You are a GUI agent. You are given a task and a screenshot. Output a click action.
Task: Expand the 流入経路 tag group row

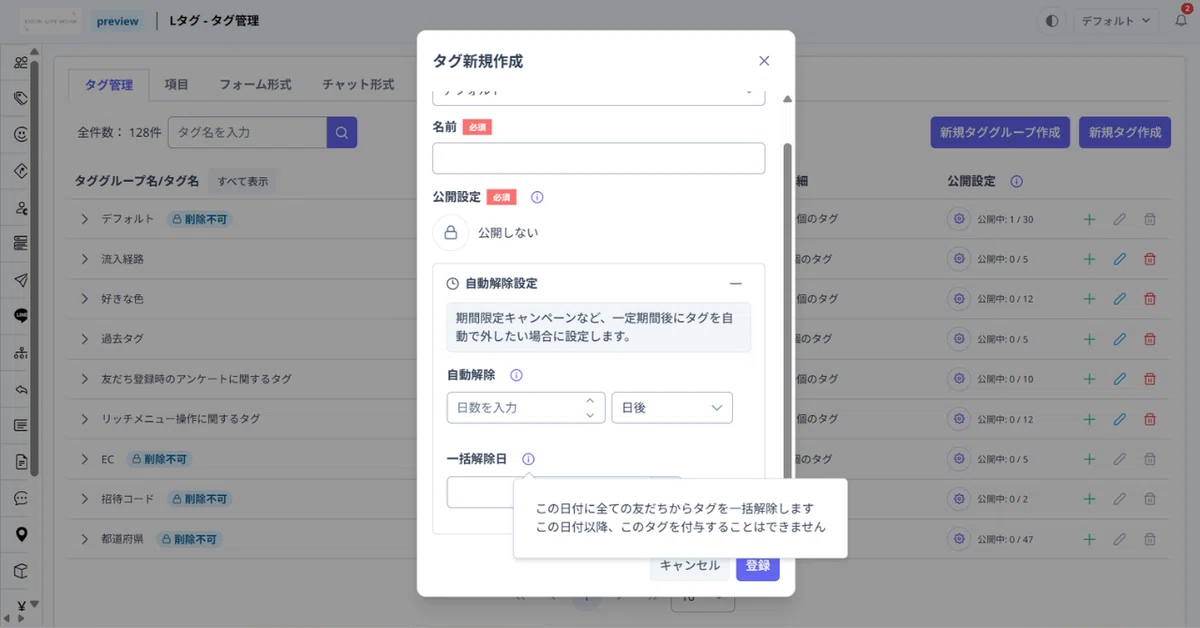click(85, 259)
